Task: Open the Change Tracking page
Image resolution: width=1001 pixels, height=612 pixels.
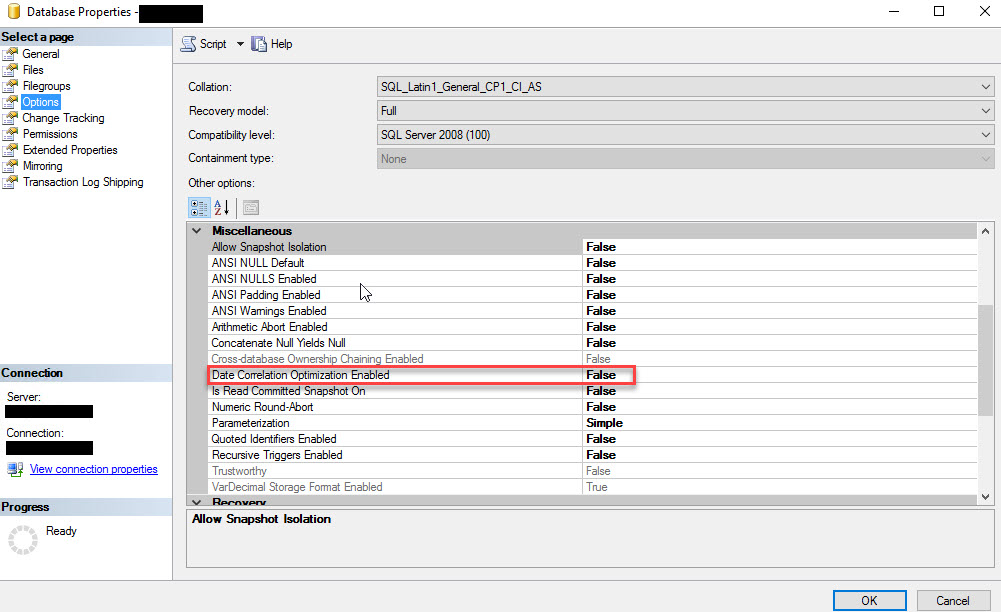Action: pos(63,118)
